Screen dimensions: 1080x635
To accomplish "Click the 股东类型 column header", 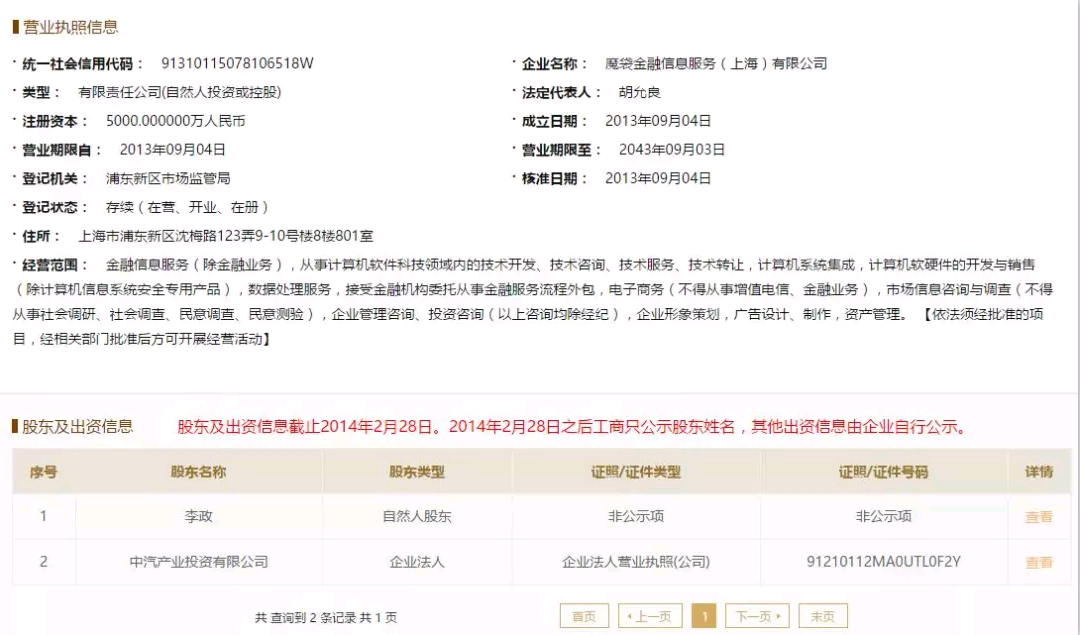I will point(417,472).
